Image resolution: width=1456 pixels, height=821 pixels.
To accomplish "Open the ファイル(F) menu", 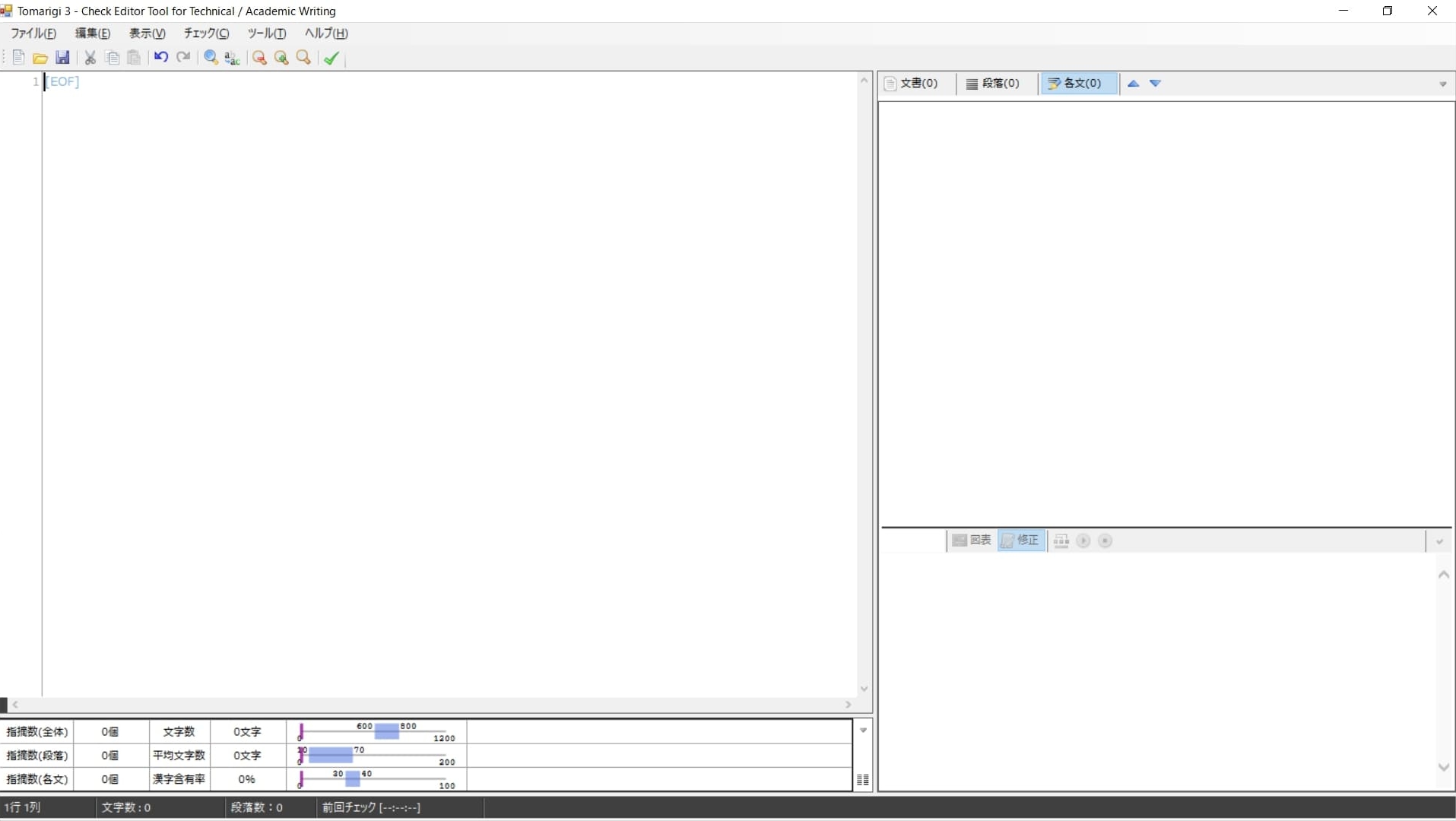I will [33, 33].
